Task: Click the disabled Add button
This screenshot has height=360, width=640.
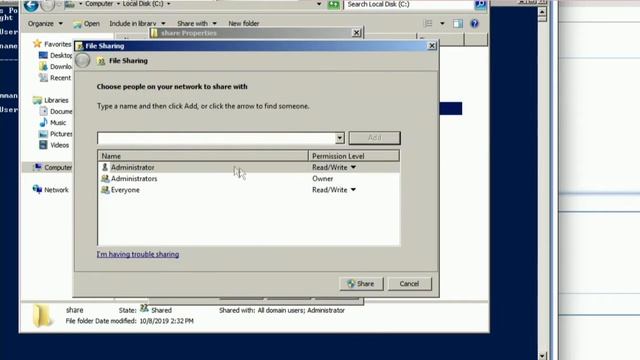Action: 374,138
